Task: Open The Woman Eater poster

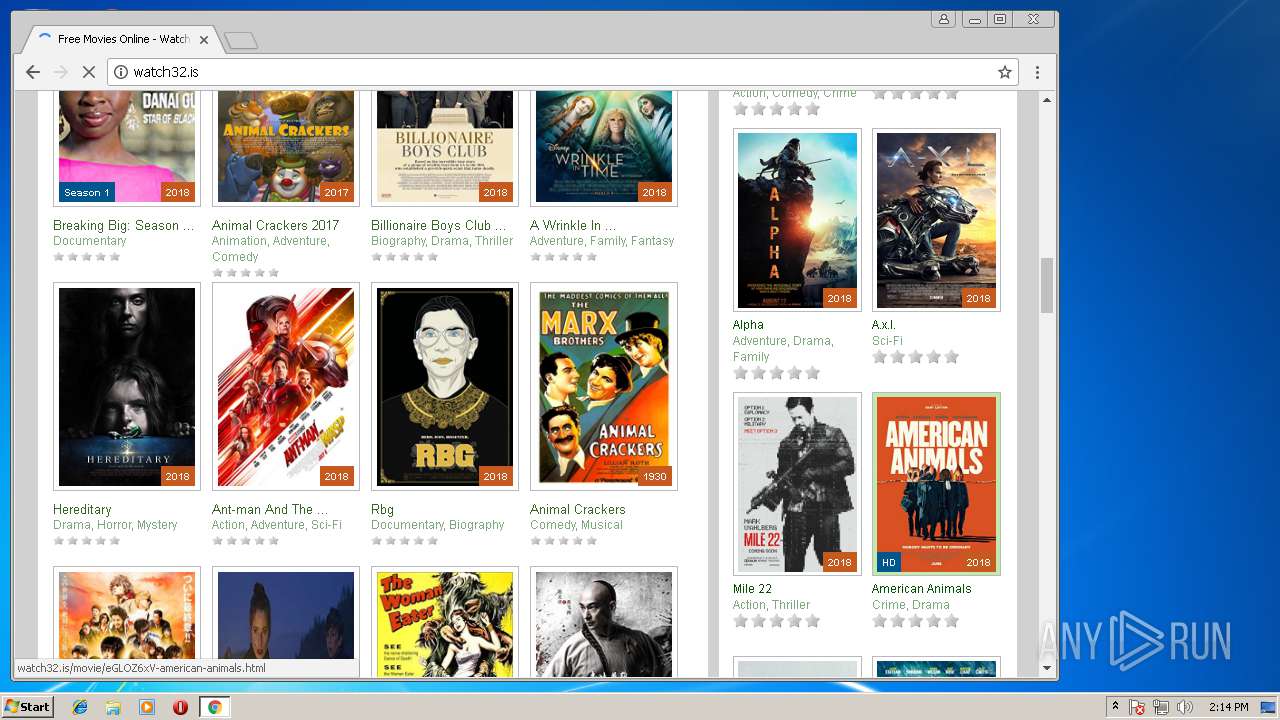Action: (x=445, y=624)
